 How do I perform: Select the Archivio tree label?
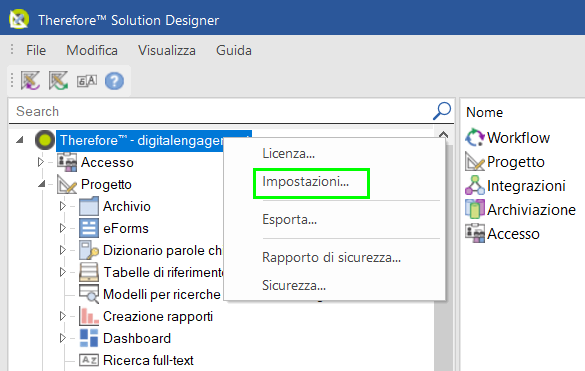tap(127, 206)
